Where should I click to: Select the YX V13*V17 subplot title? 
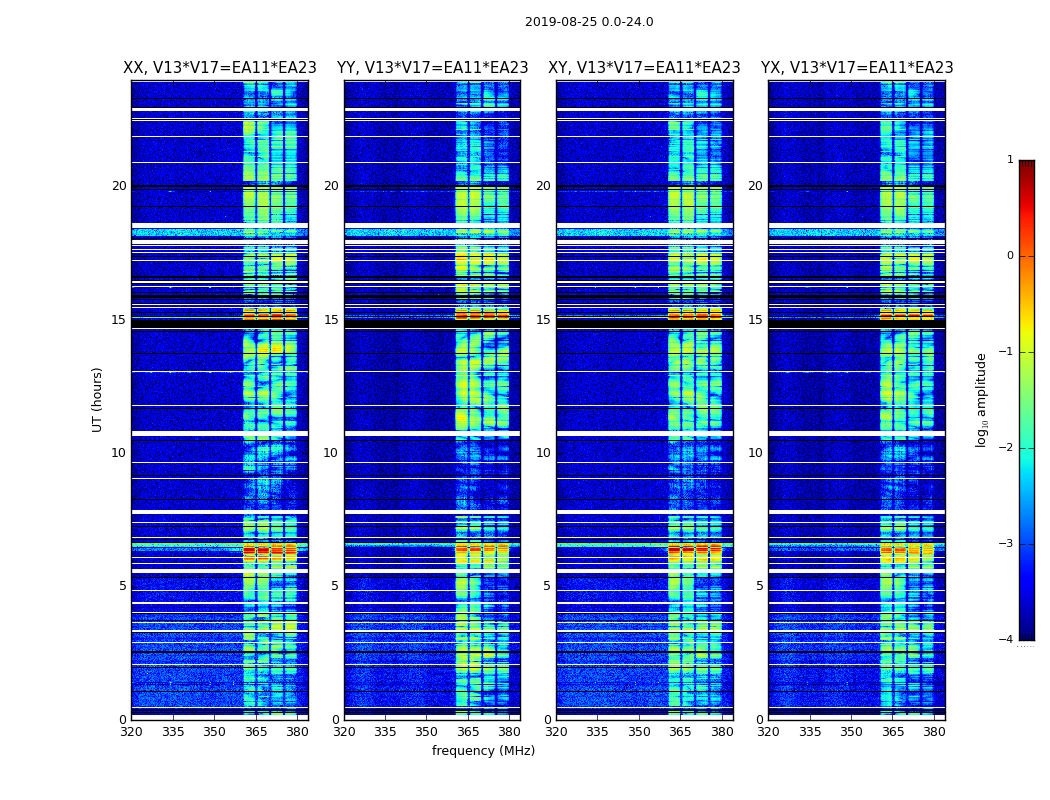(856, 68)
